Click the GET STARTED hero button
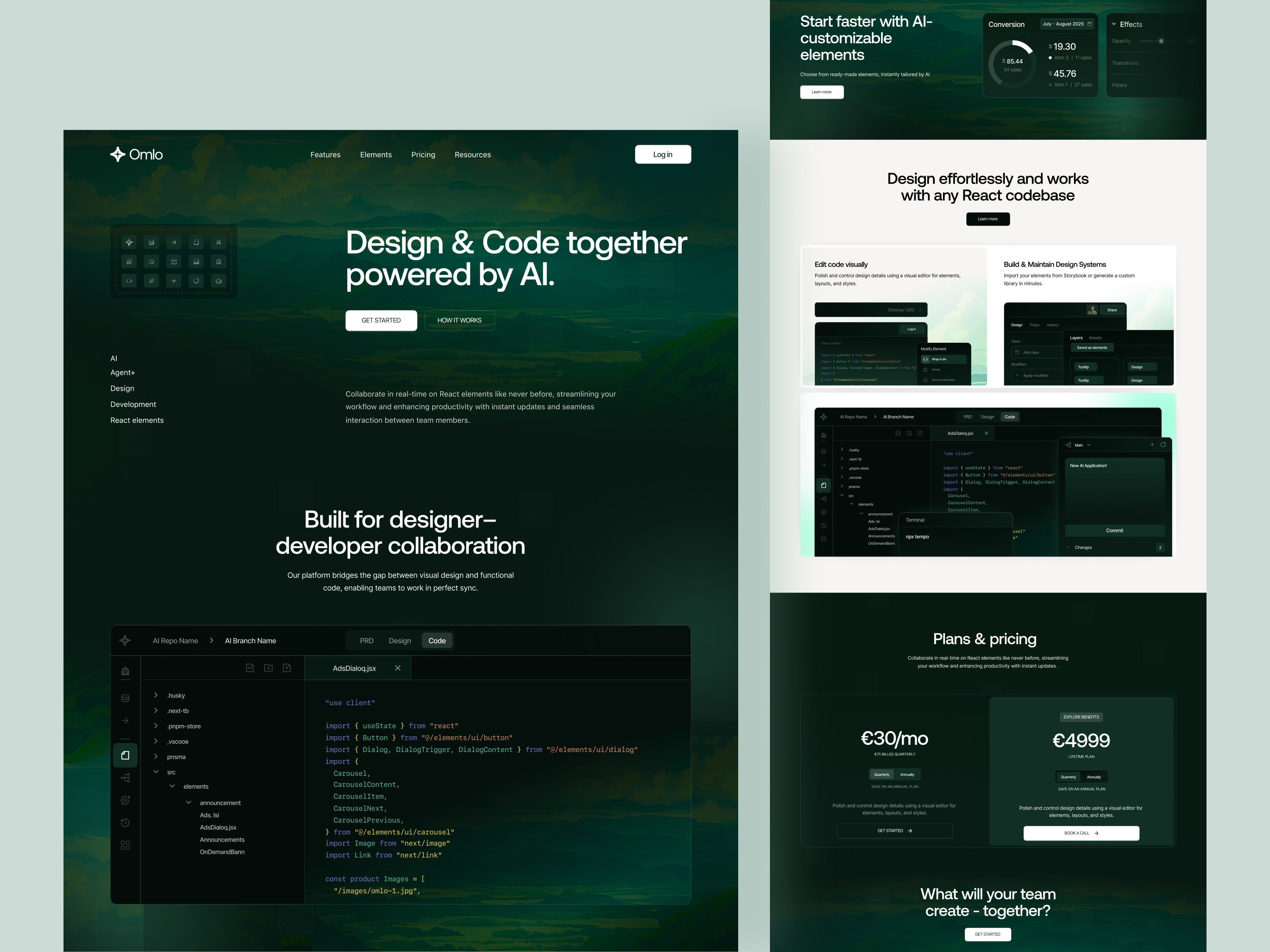The image size is (1270, 952). click(x=381, y=320)
